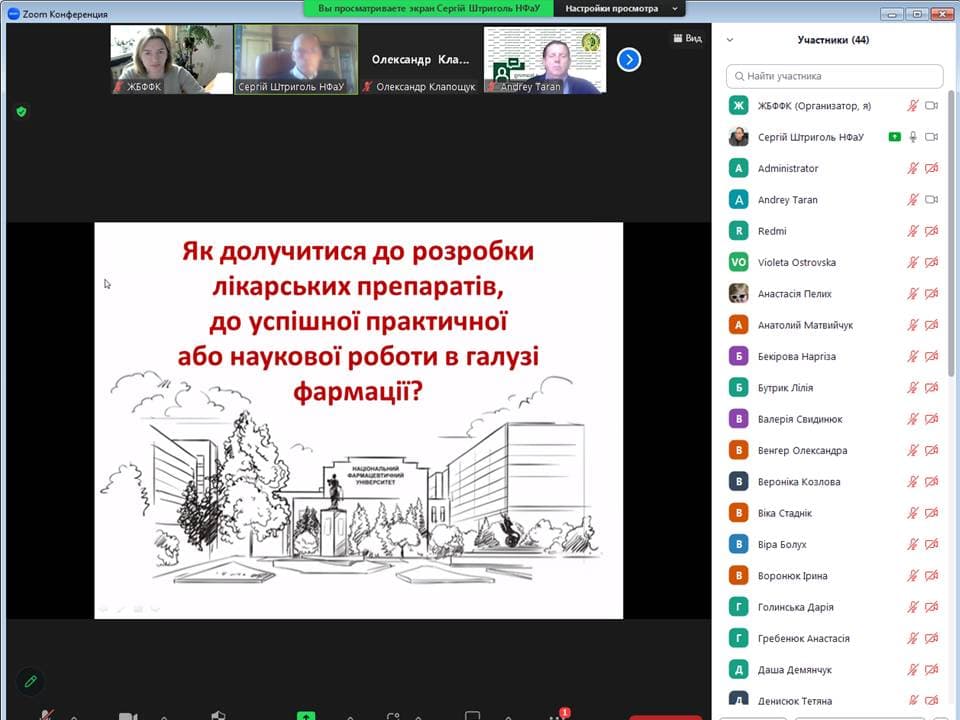Click the photo avatar of Сергій Штриголь НФаУ

click(x=738, y=137)
